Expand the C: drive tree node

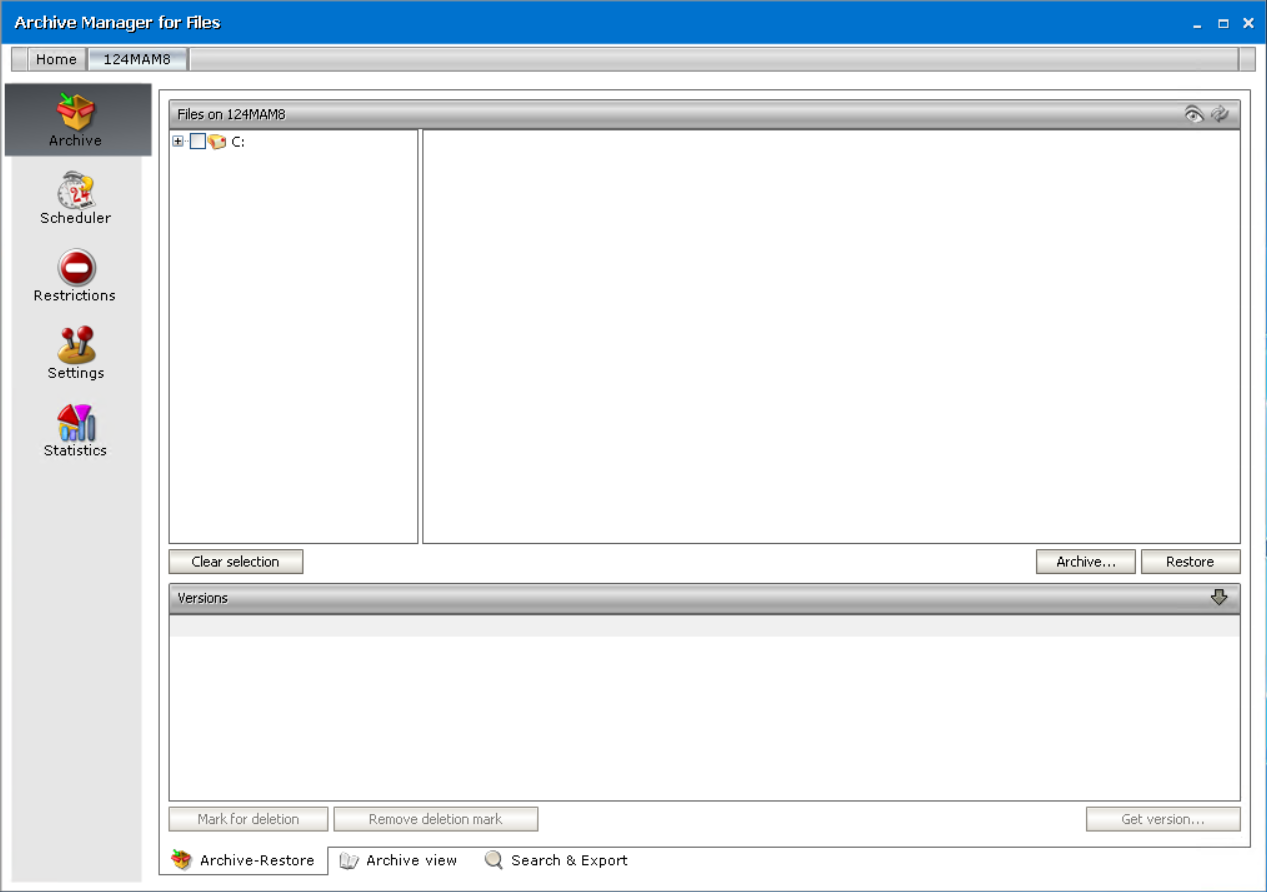coord(178,141)
